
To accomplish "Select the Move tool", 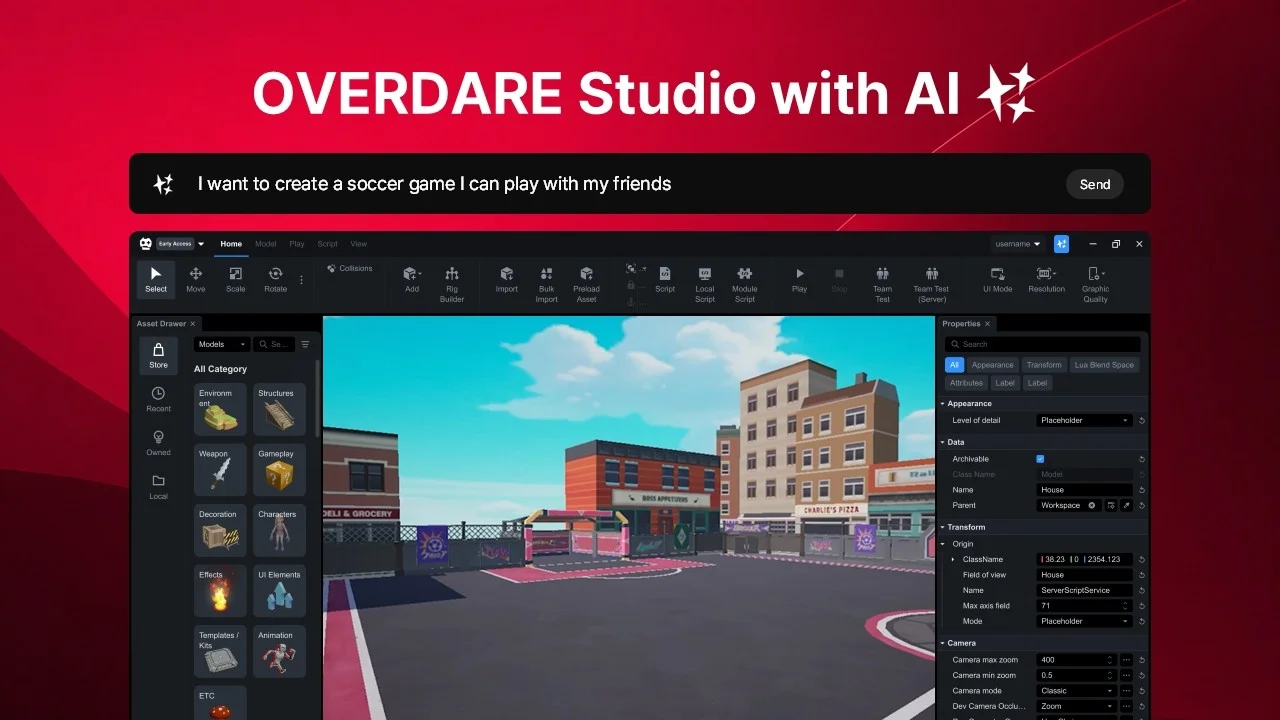I will coord(196,279).
